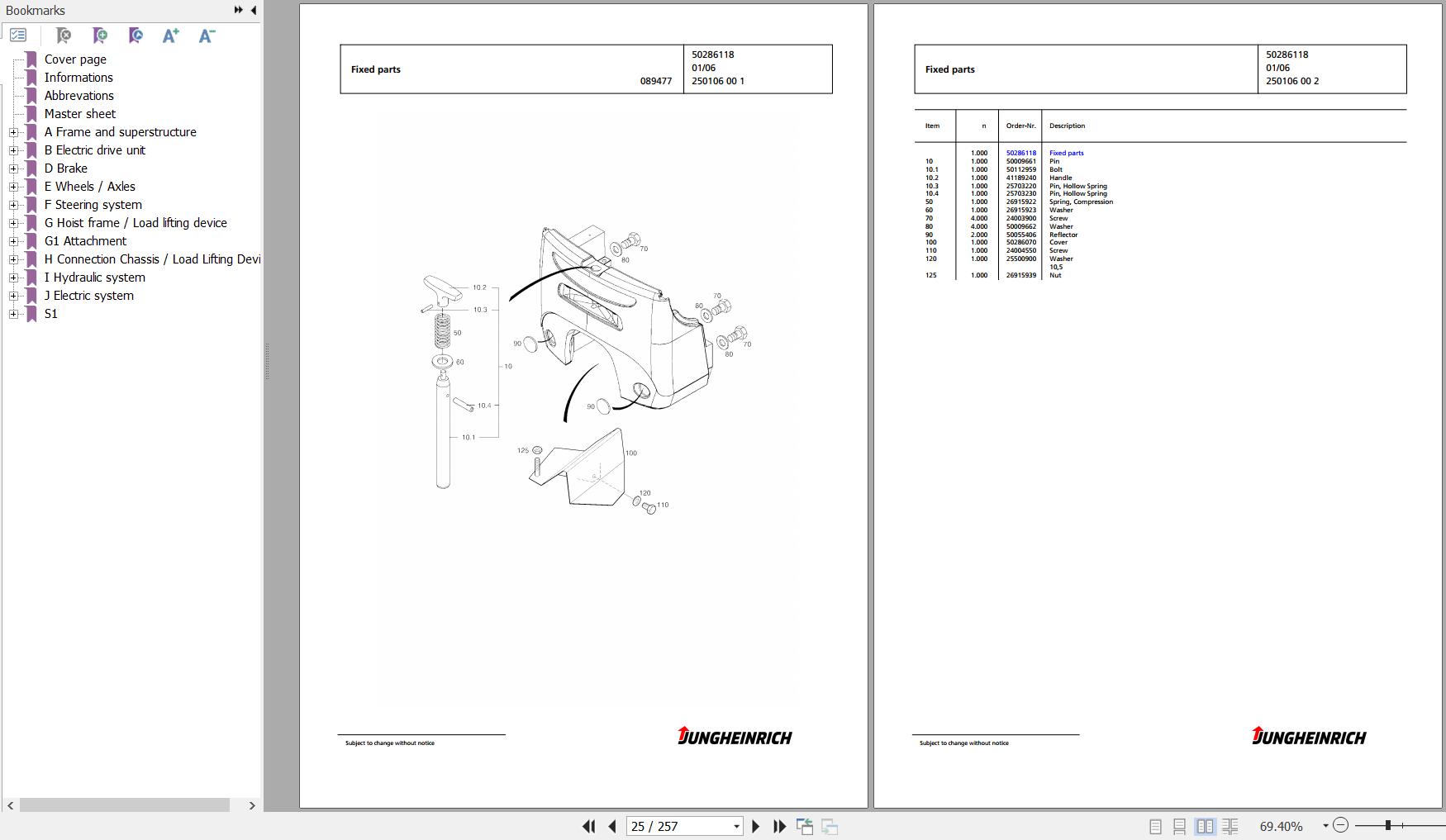Expand the A Frame and superstructure bookmark

pyautogui.click(x=13, y=132)
